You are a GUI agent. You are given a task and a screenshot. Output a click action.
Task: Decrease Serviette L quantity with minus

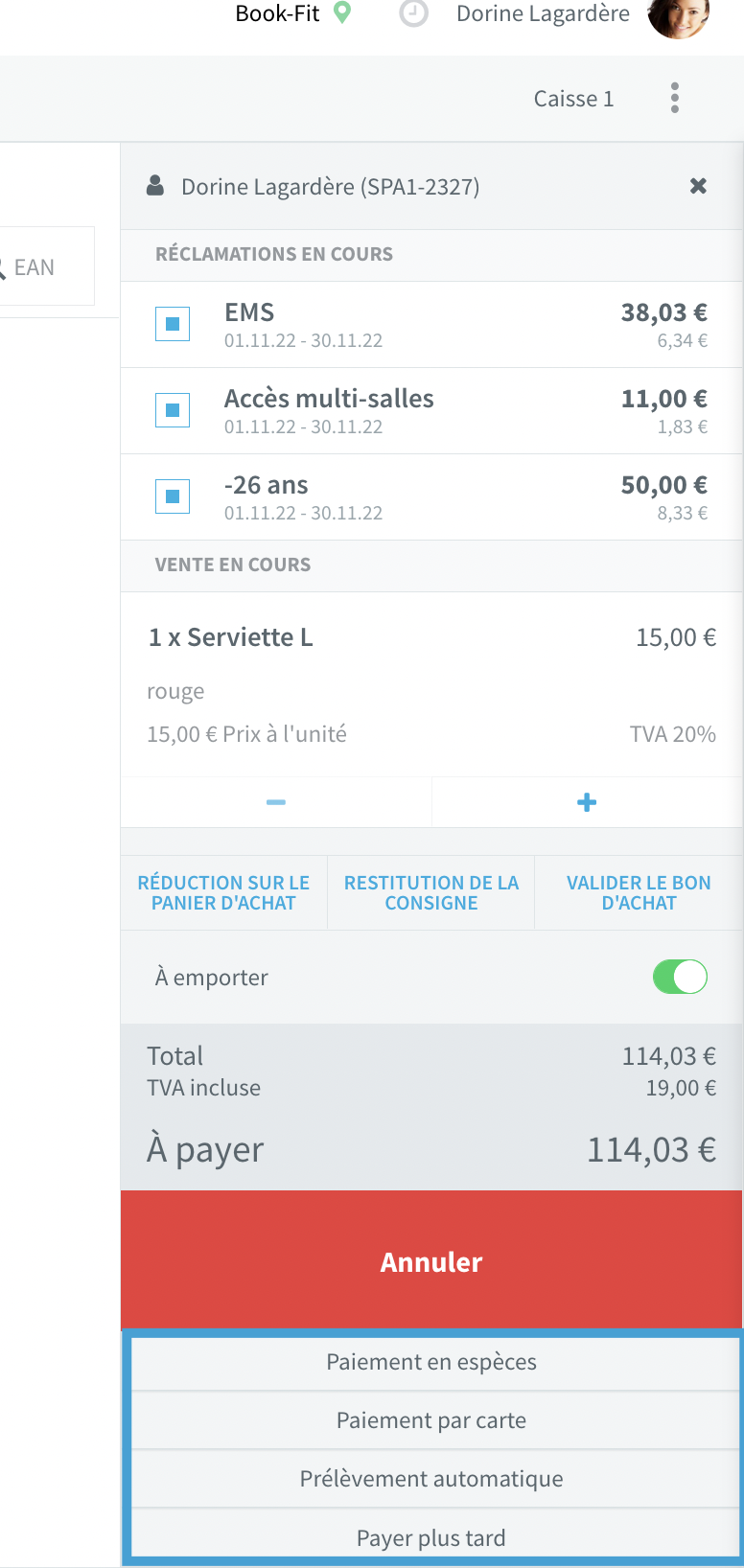(x=276, y=802)
